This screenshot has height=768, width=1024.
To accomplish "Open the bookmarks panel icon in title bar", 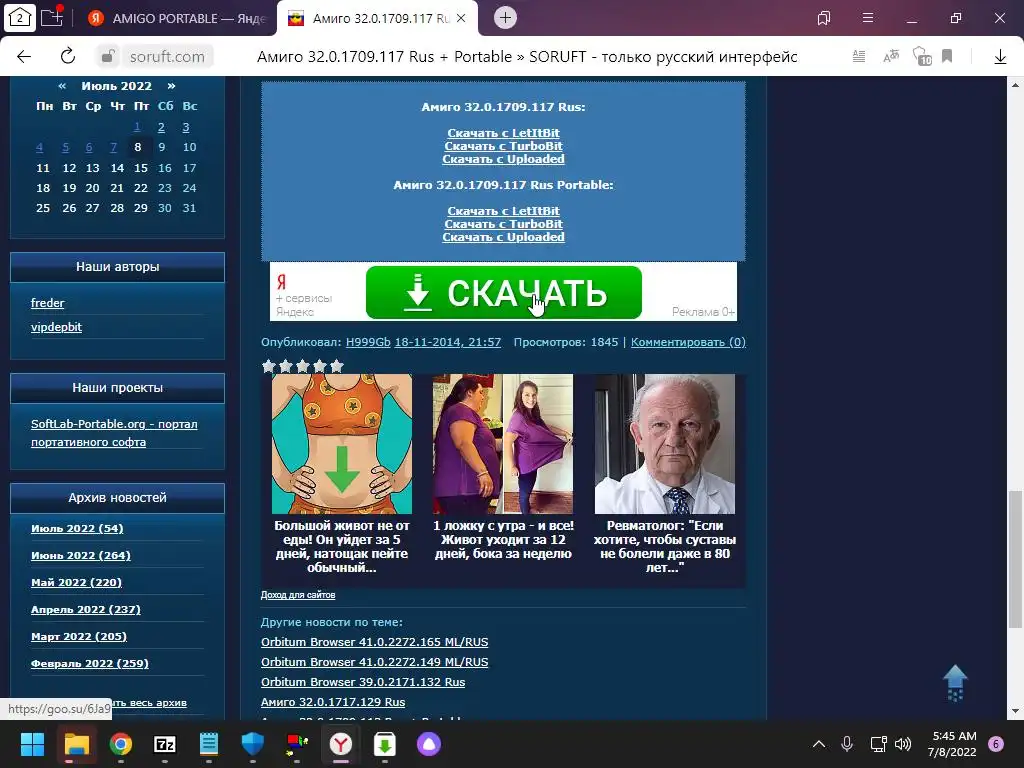I will pos(824,18).
